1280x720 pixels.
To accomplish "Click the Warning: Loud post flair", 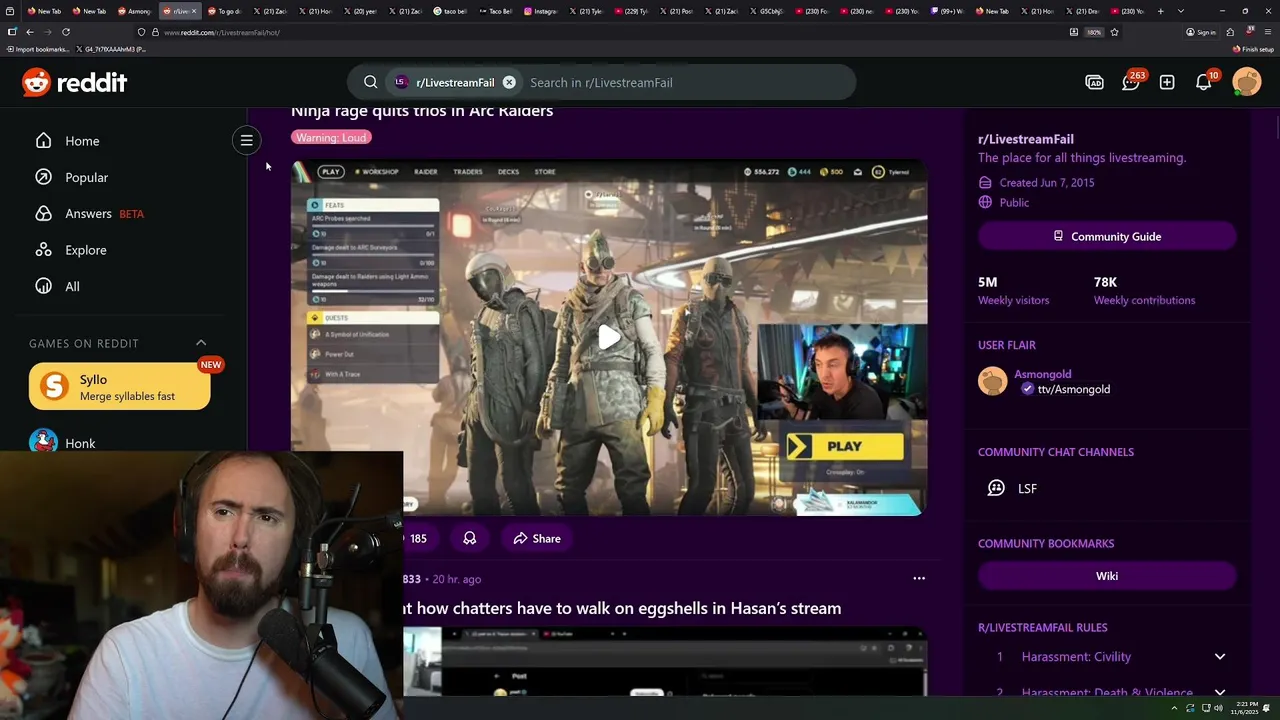I will point(331,138).
